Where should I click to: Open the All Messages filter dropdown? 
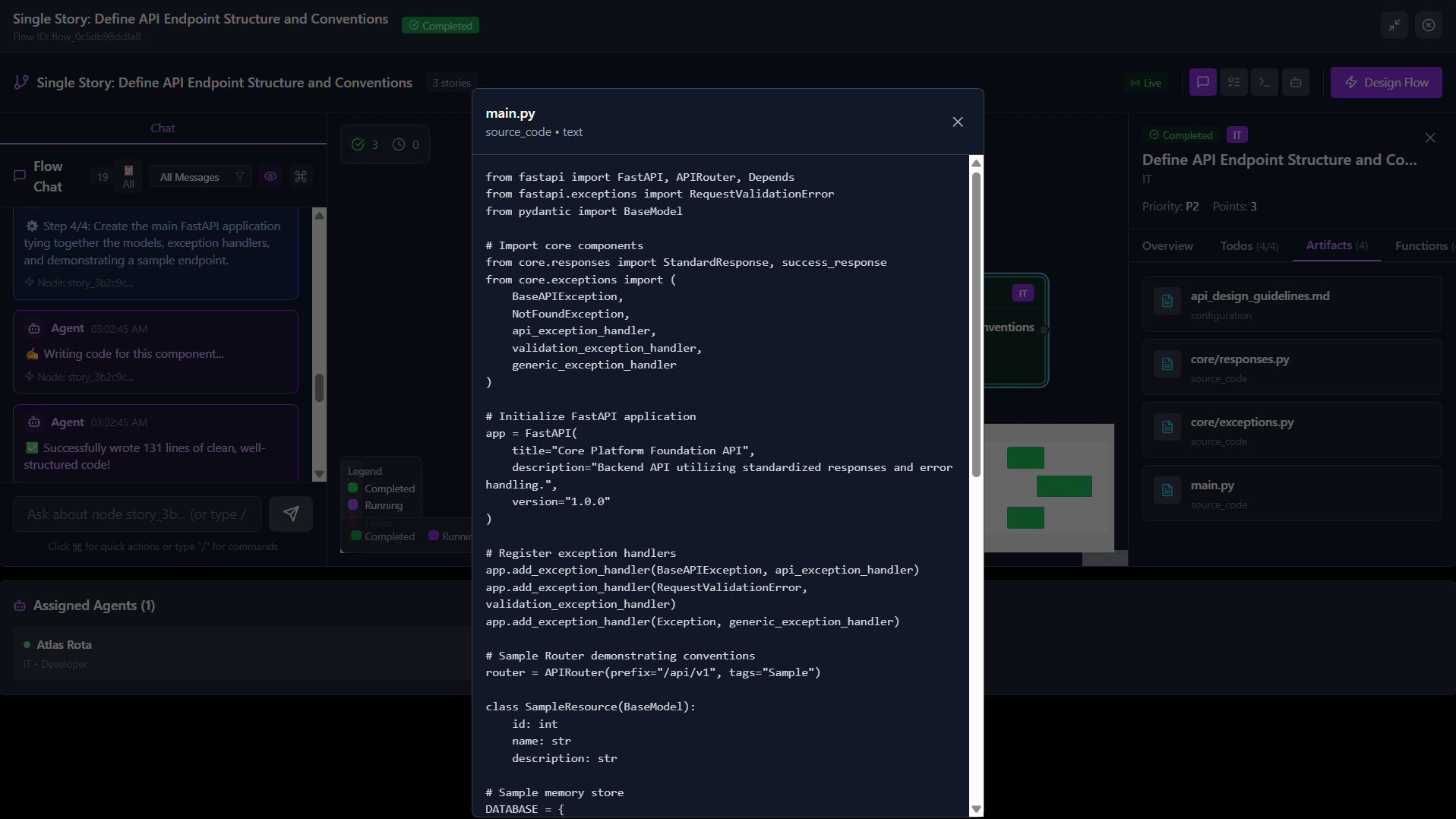[201, 176]
